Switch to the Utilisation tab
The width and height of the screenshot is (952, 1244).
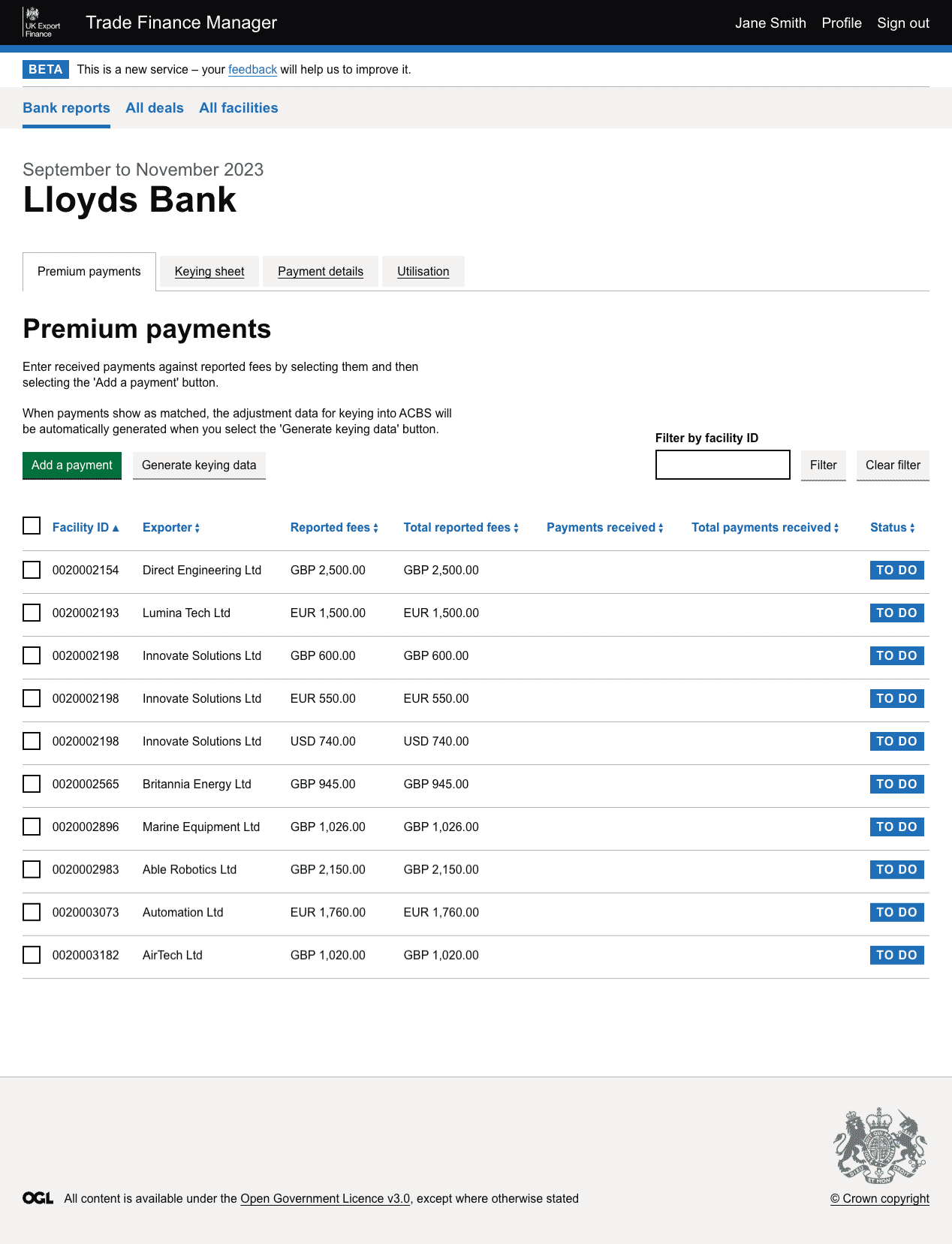coord(423,272)
